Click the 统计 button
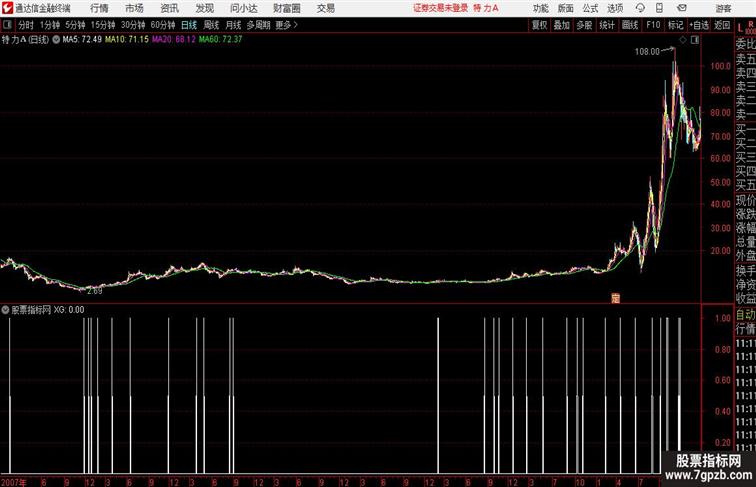 (607, 25)
